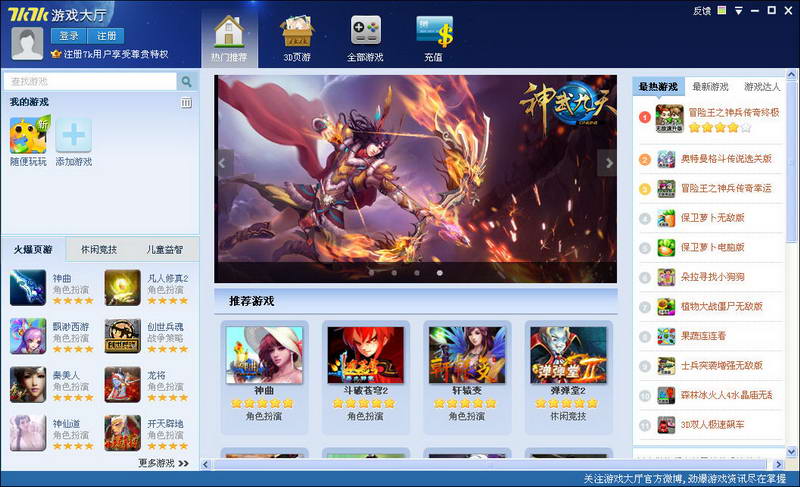Click the 添加游戏 plus icon
800x487 pixels.
click(74, 135)
